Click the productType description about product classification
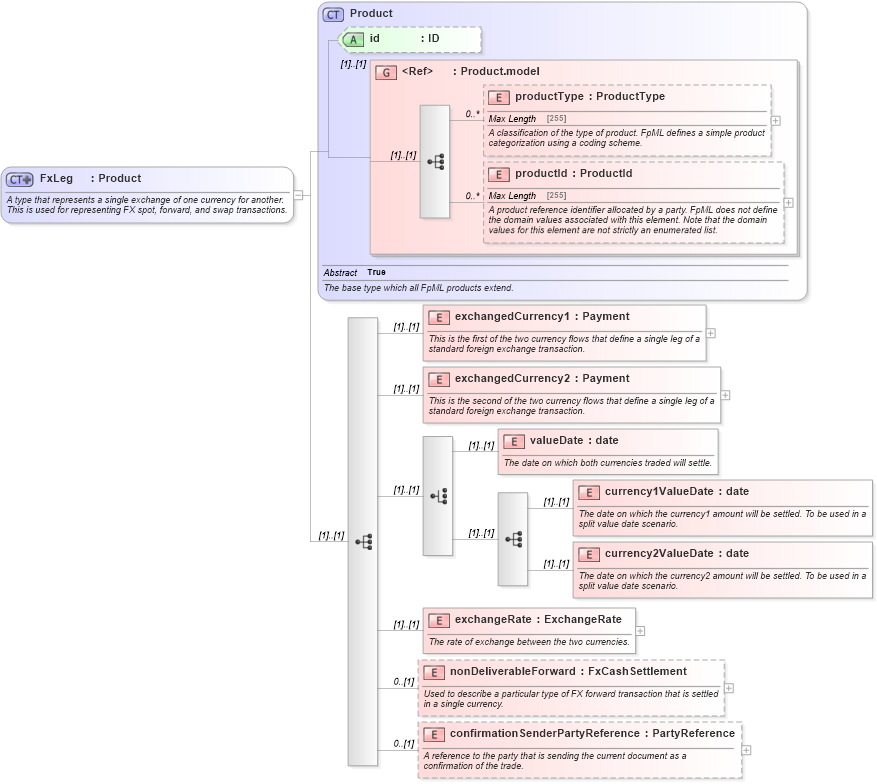Image resolution: width=877 pixels, height=784 pixels. pos(626,138)
